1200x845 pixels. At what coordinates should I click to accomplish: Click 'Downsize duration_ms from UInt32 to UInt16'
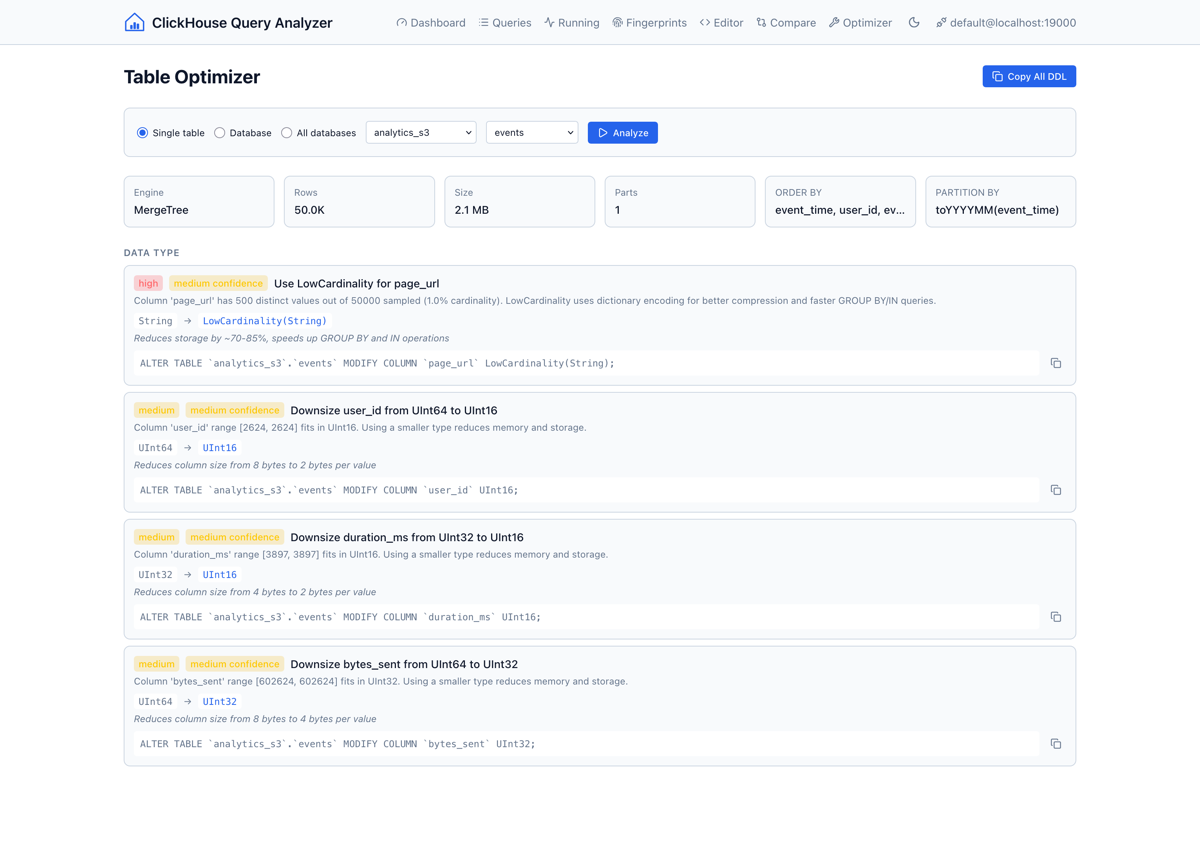(x=407, y=537)
